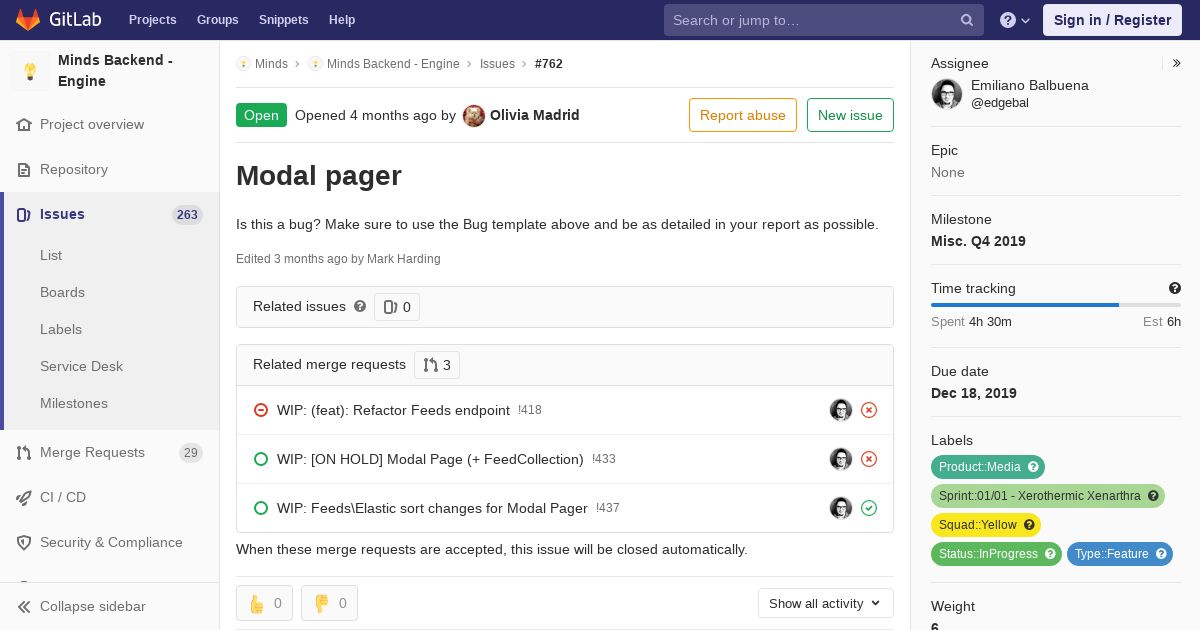Click failed pipeline icon on Refactor Feeds endpoint row

point(869,410)
